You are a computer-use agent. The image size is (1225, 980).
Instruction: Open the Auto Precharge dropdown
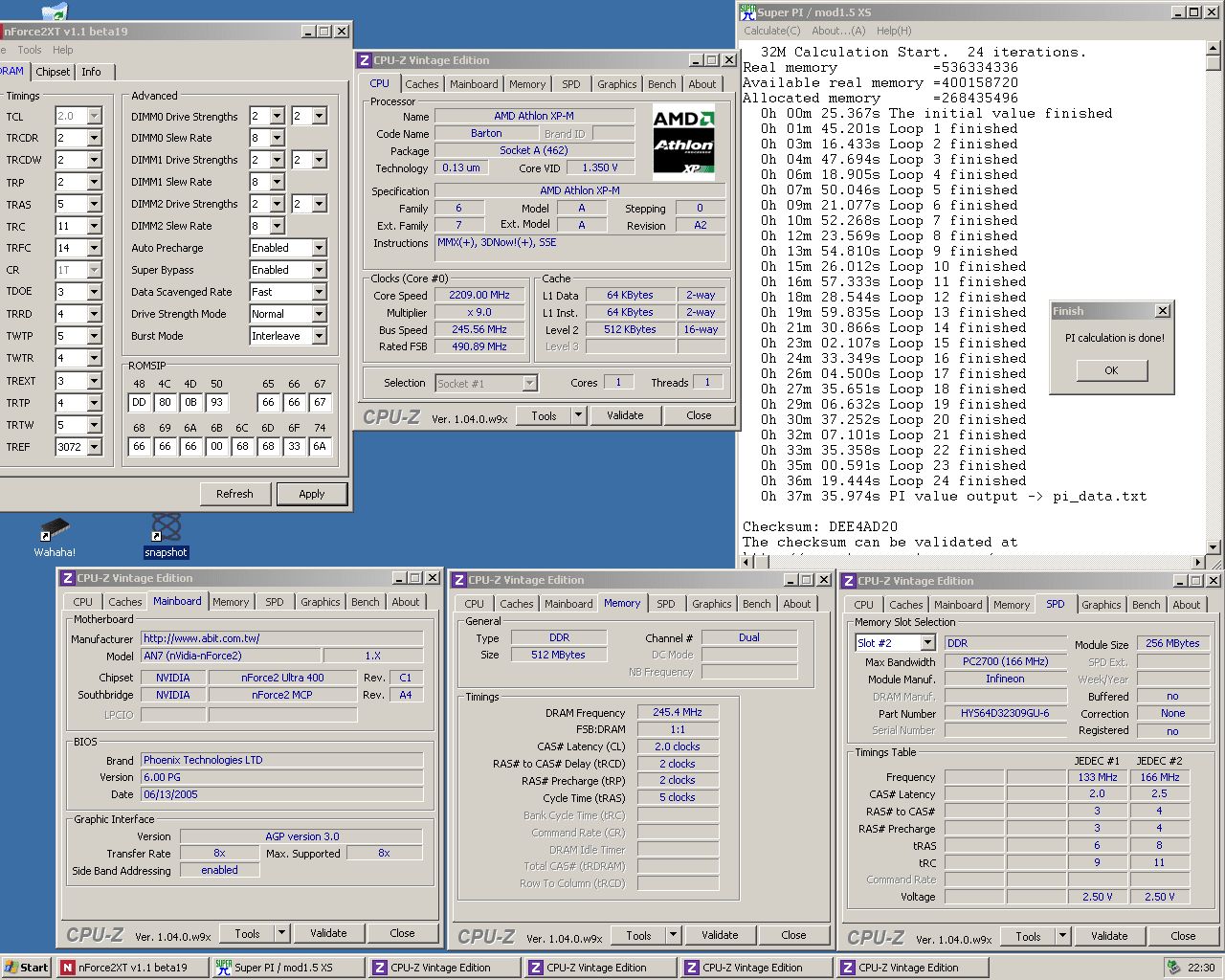tap(319, 248)
